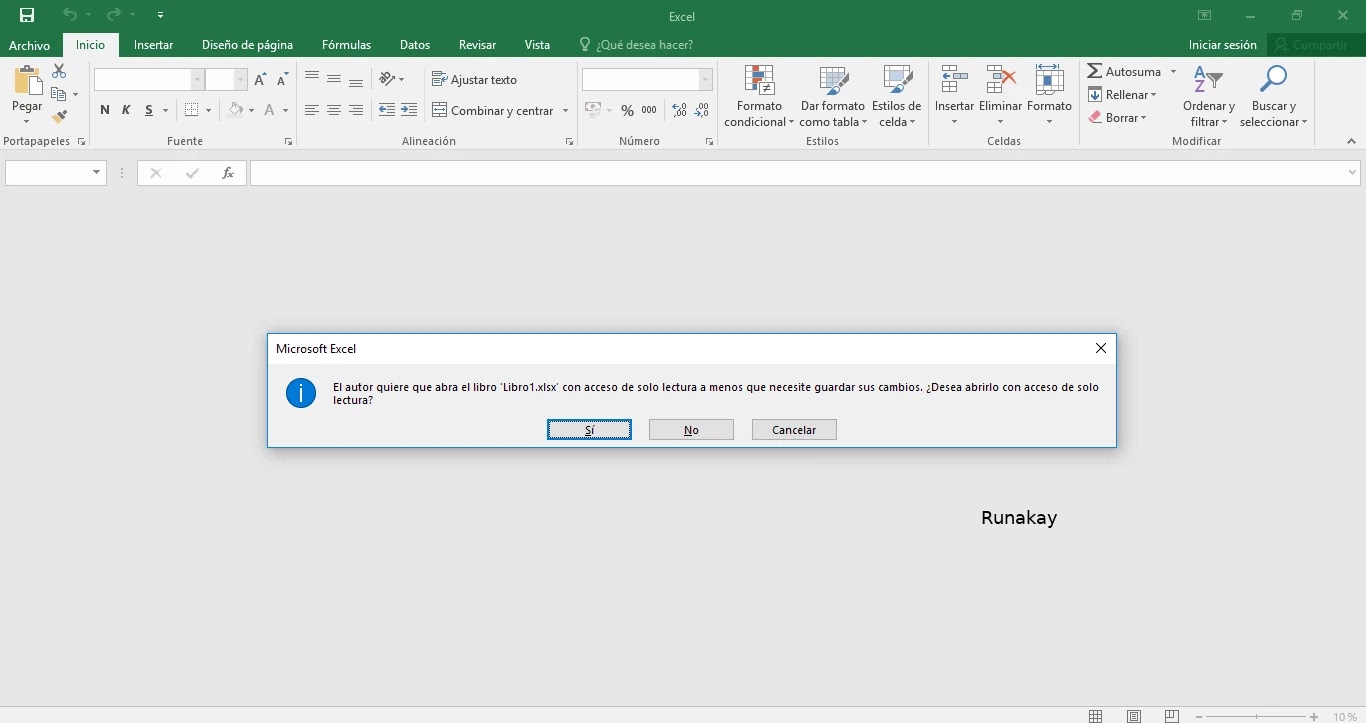Click the fill color bucket icon
The height and width of the screenshot is (723, 1366).
click(x=235, y=110)
